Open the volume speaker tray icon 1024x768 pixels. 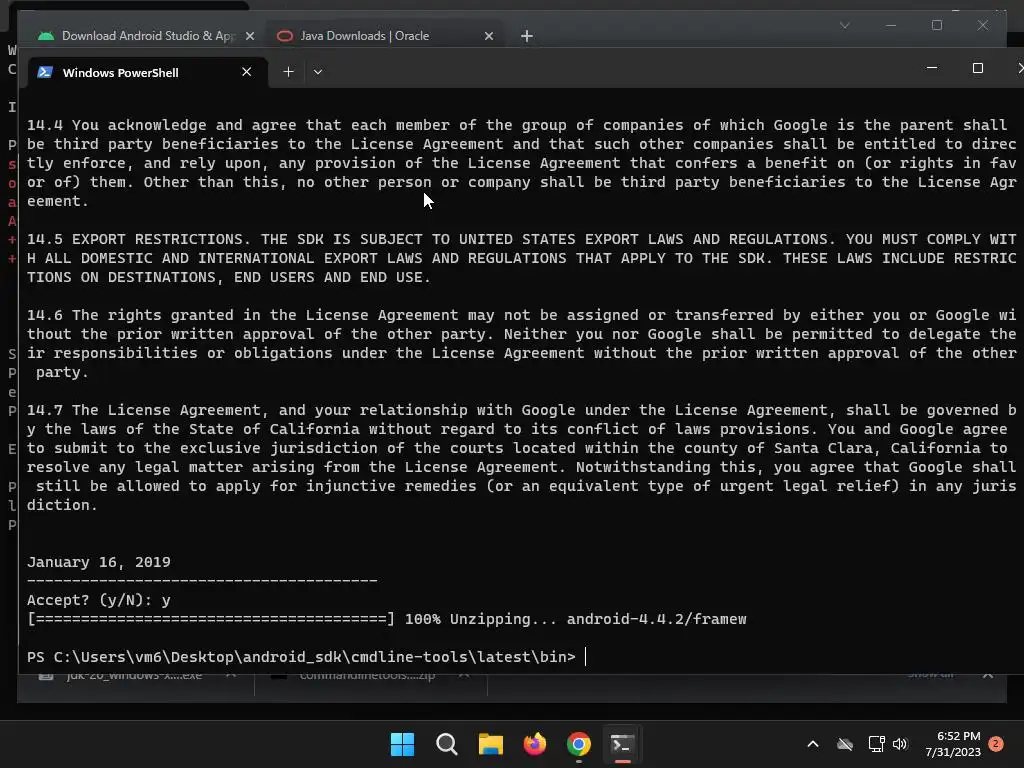coord(901,744)
